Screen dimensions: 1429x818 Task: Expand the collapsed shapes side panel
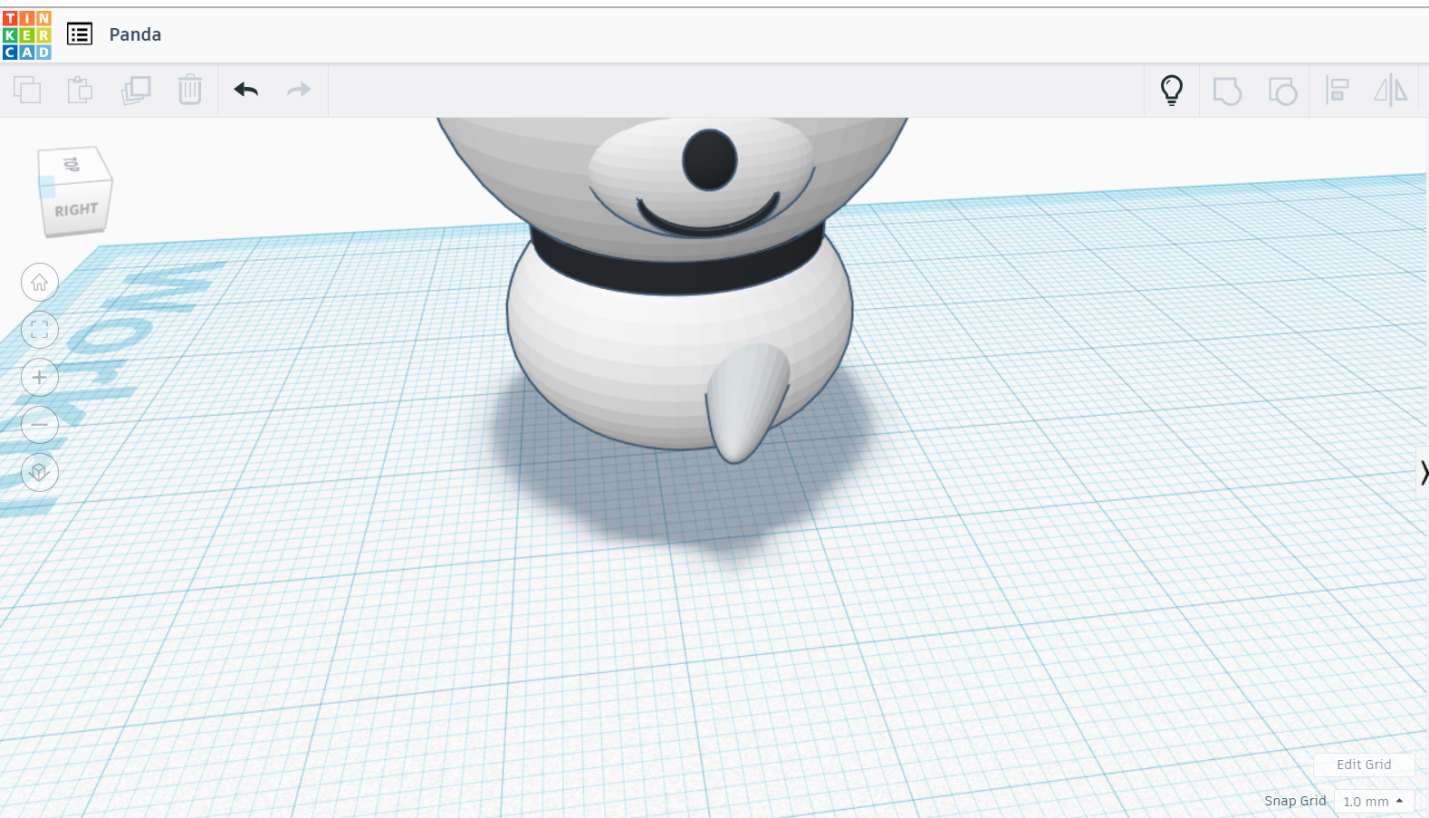[x=1423, y=473]
